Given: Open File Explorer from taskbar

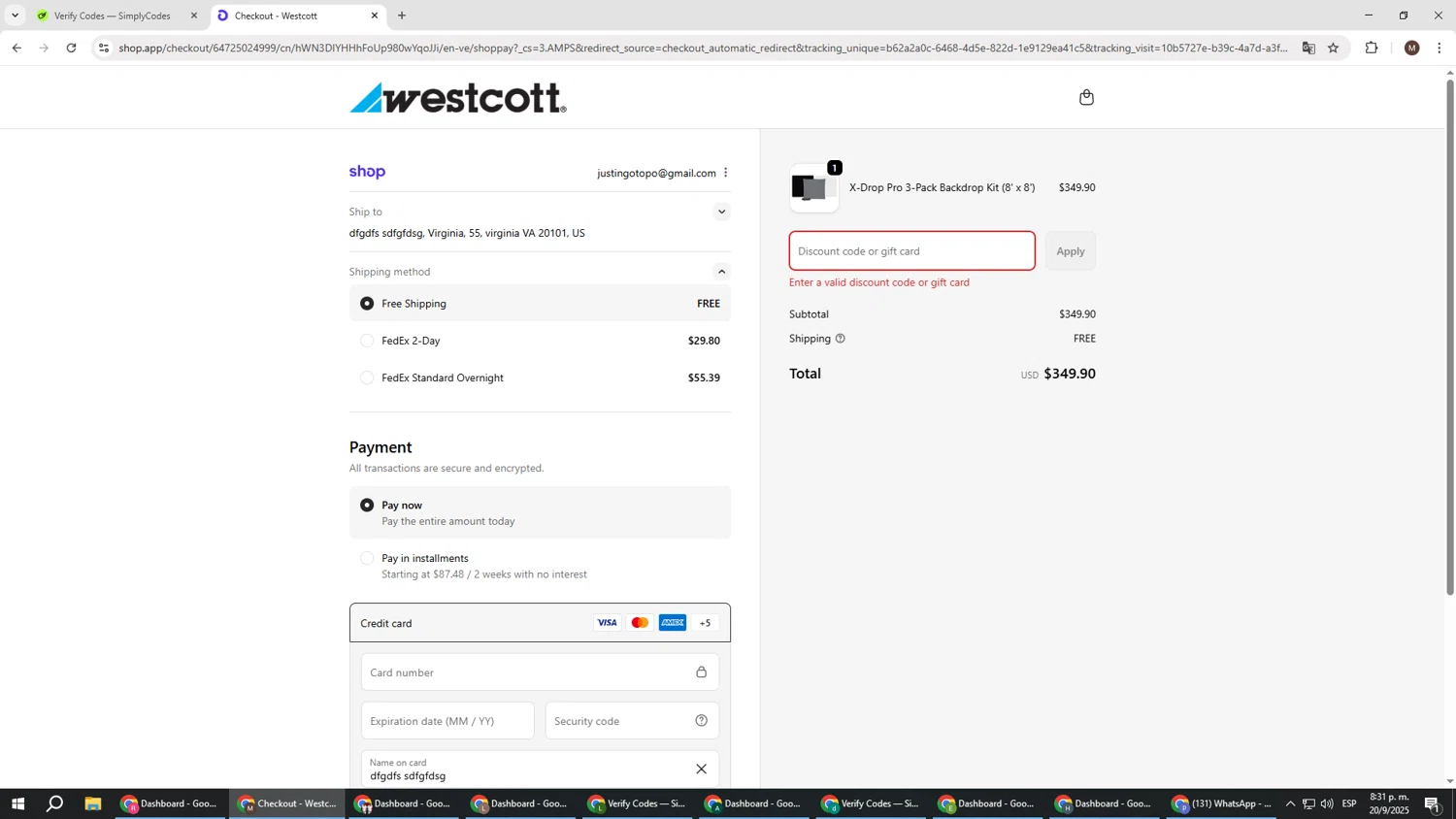Looking at the screenshot, I should [93, 803].
